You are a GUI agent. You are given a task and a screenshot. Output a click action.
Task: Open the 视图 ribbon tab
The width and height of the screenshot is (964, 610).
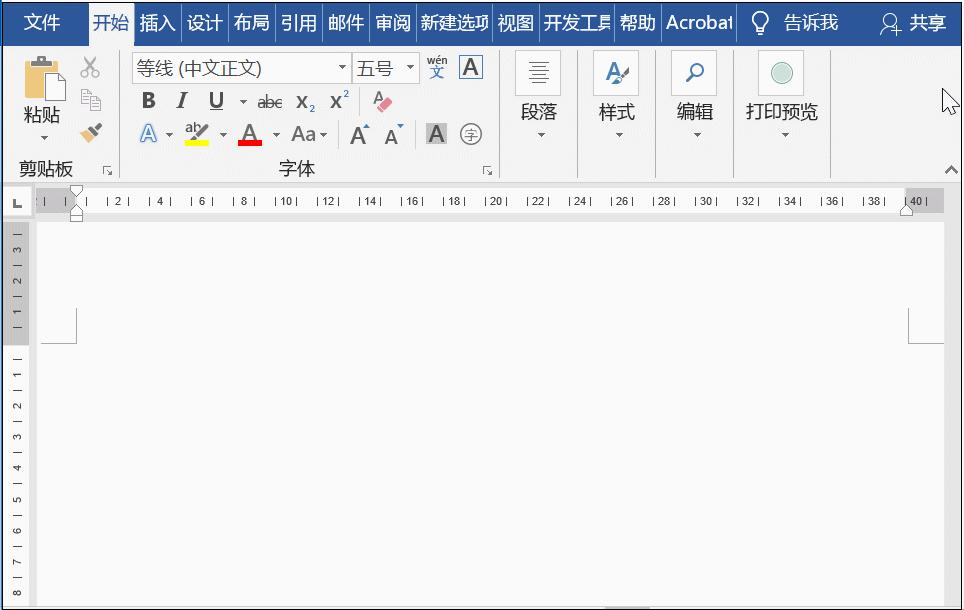[x=514, y=22]
